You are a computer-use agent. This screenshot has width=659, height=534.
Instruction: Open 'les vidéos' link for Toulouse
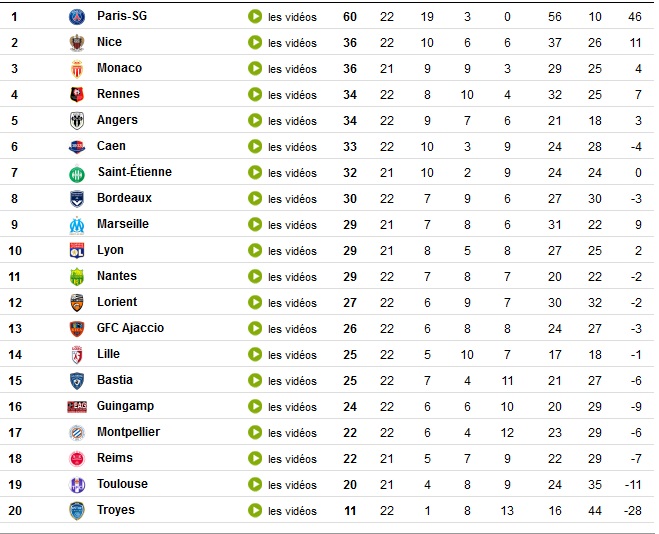292,485
